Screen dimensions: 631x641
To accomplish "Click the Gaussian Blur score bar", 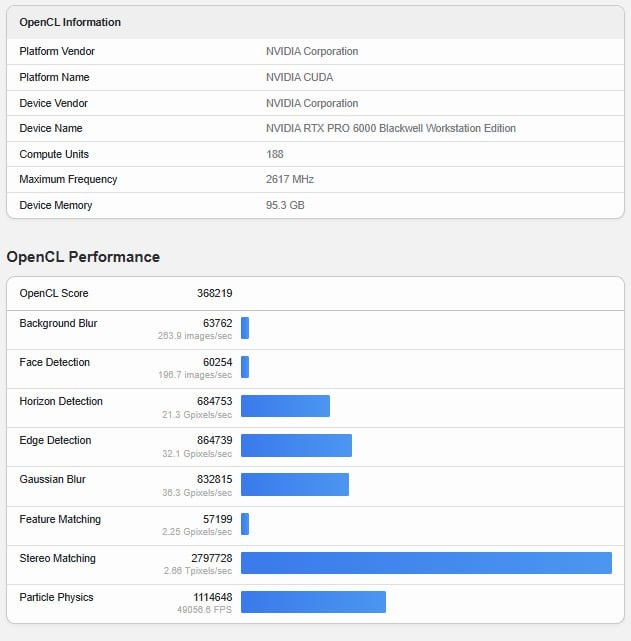I will point(295,484).
